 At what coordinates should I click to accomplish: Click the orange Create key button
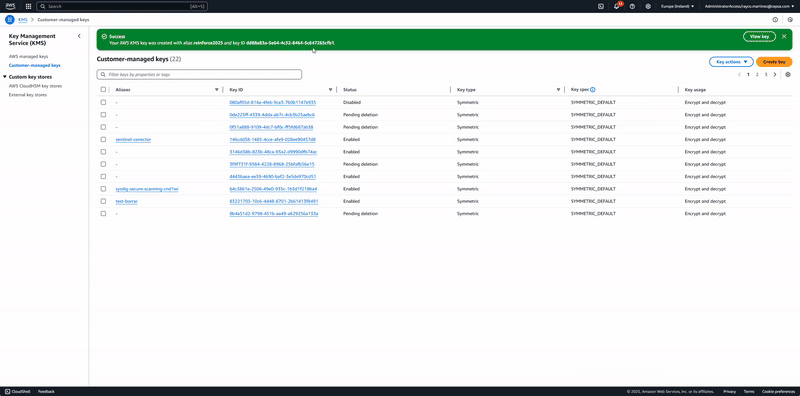pos(774,62)
